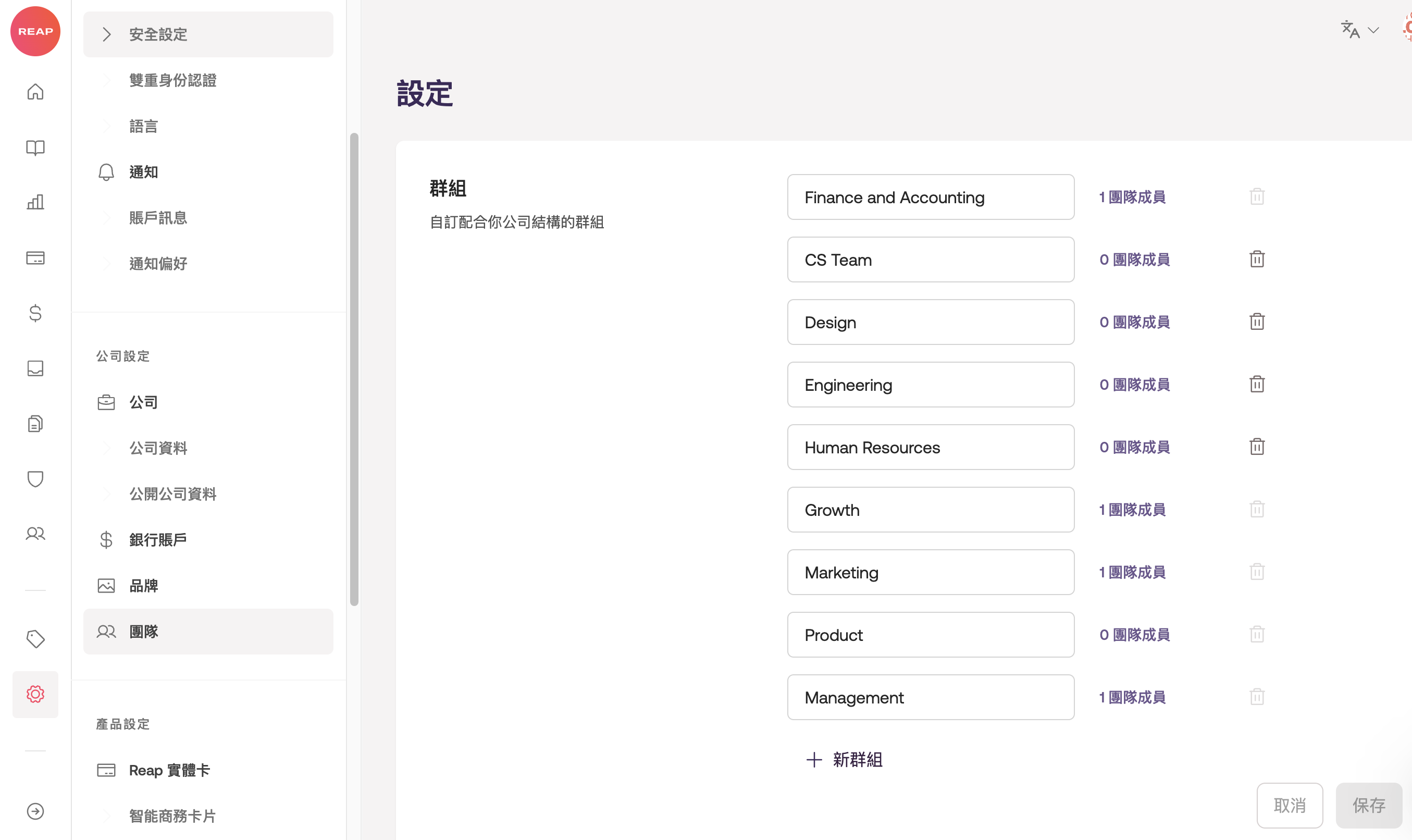The width and height of the screenshot is (1412, 840).
Task: Open the book icon in left sidebar
Action: [x=35, y=148]
